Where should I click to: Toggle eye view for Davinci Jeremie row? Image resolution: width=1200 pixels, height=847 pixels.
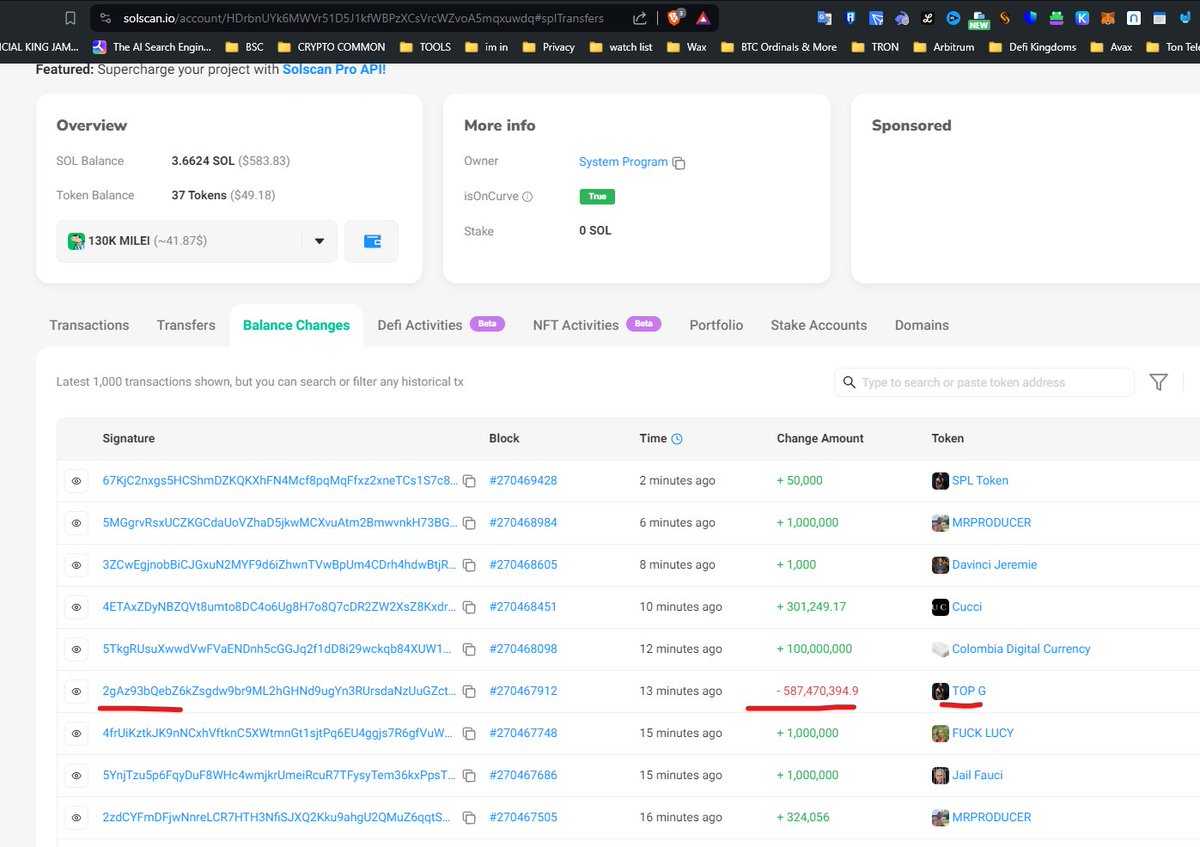tap(76, 565)
